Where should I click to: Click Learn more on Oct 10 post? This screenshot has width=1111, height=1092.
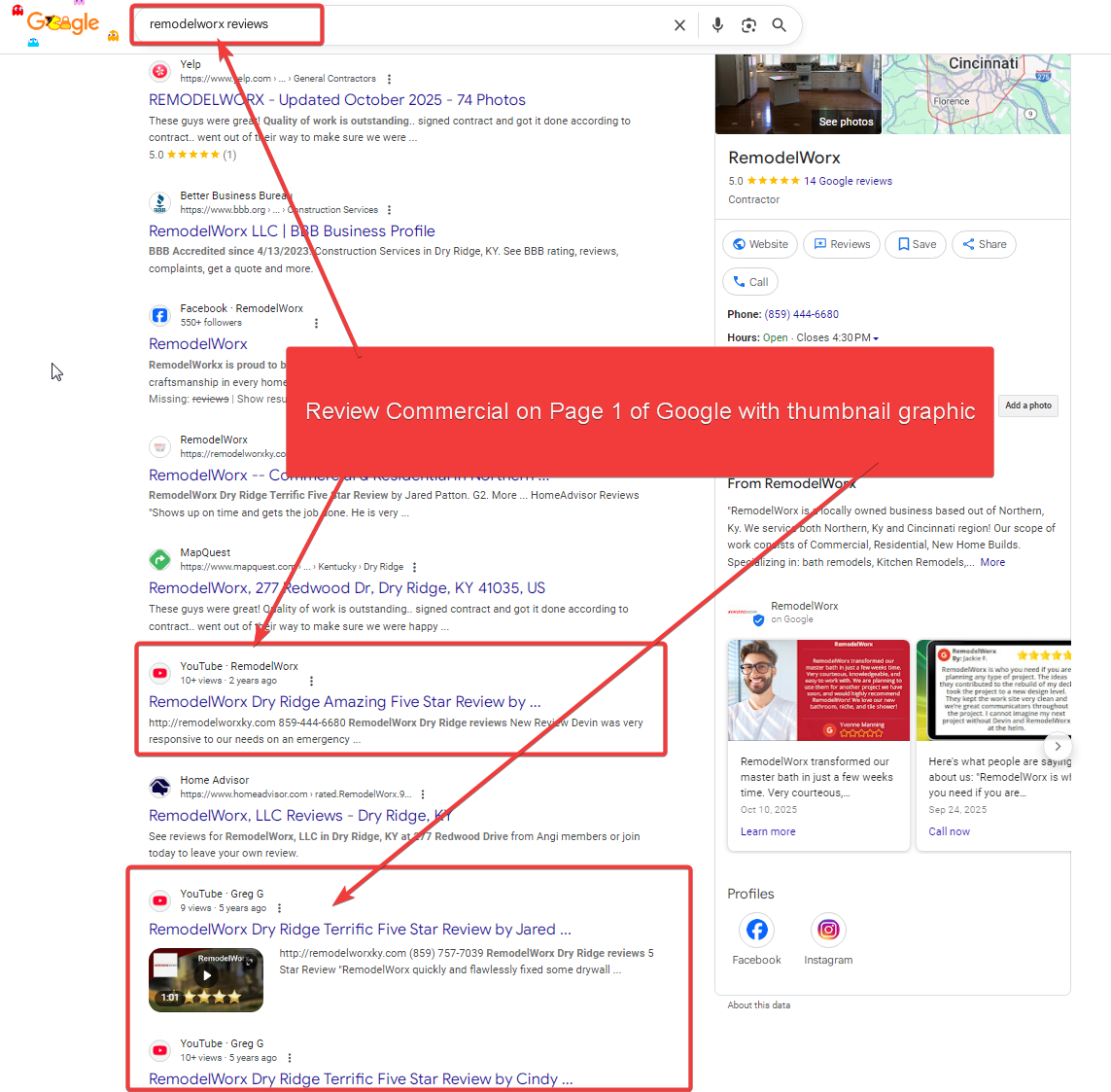(768, 832)
